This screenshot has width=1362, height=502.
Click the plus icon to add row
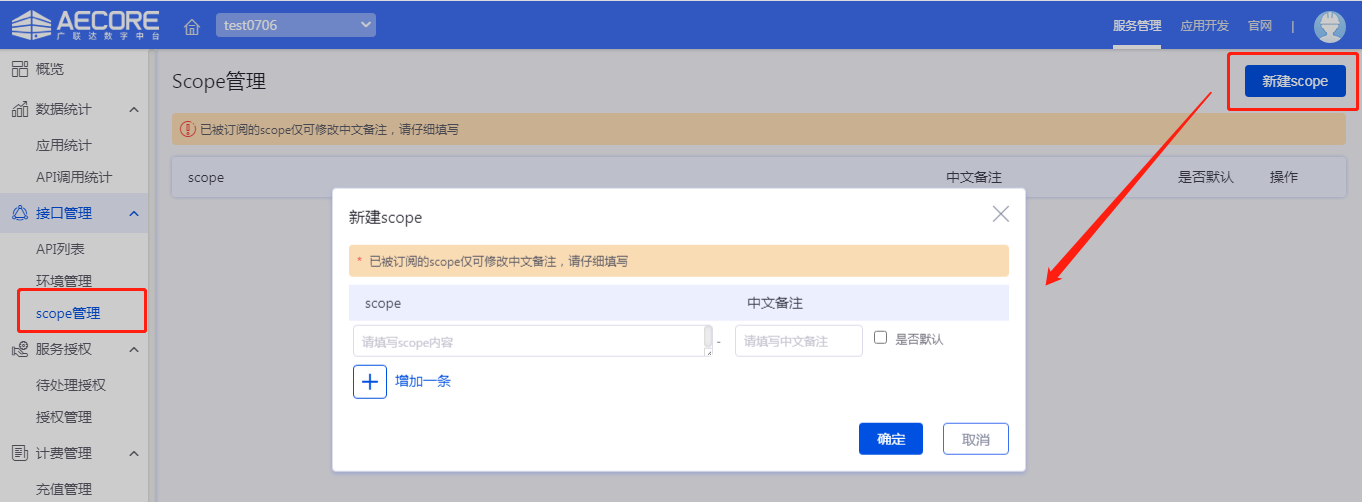tap(370, 381)
